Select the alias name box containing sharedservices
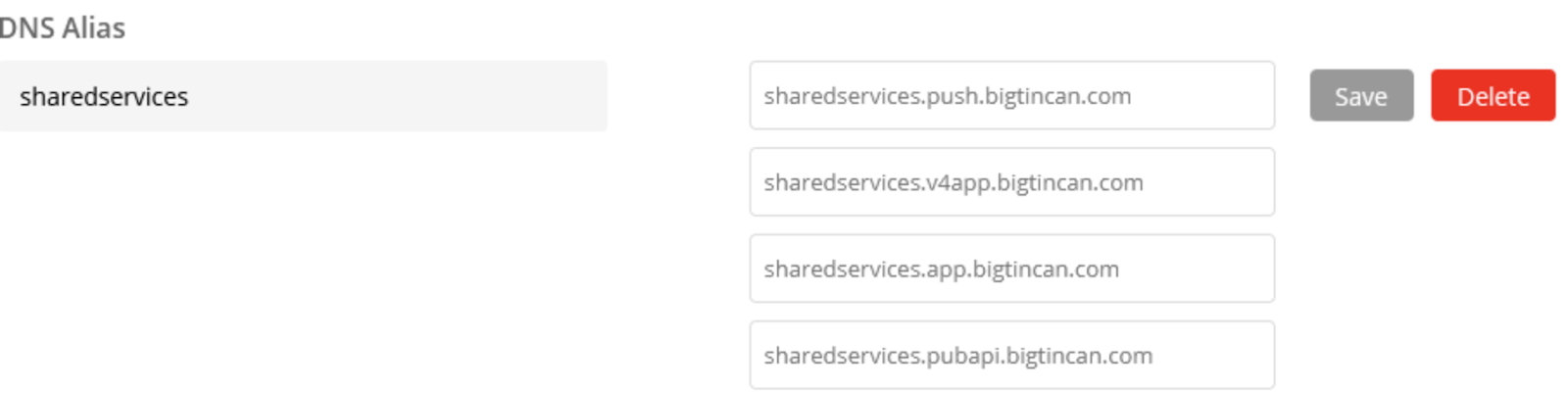1568x393 pixels. (303, 96)
